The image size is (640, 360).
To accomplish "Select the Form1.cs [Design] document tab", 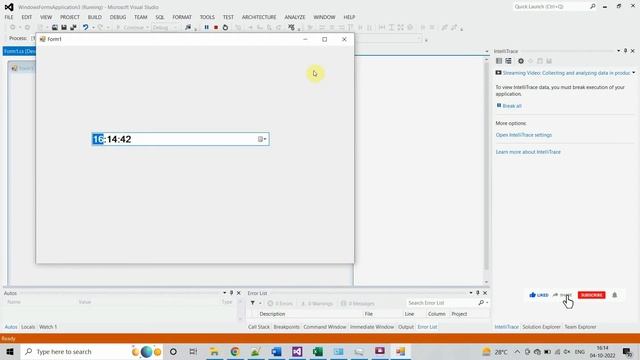I will point(19,51).
